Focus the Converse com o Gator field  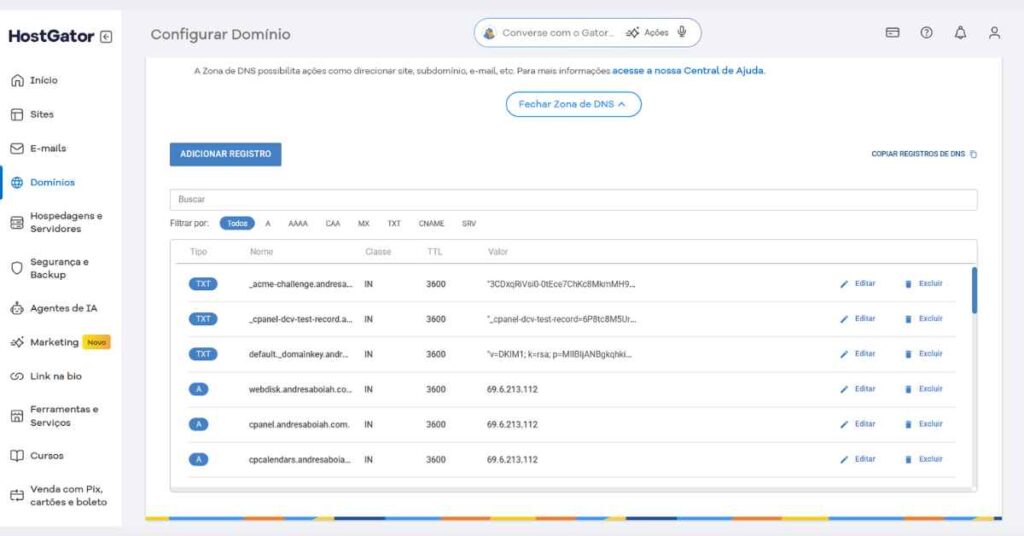pyautogui.click(x=558, y=33)
